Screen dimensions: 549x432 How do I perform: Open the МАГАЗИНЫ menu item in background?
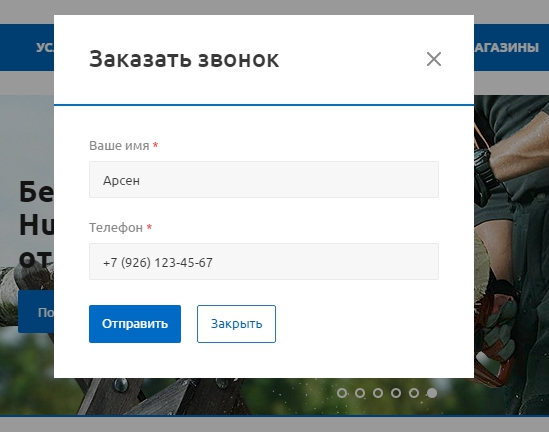506,47
